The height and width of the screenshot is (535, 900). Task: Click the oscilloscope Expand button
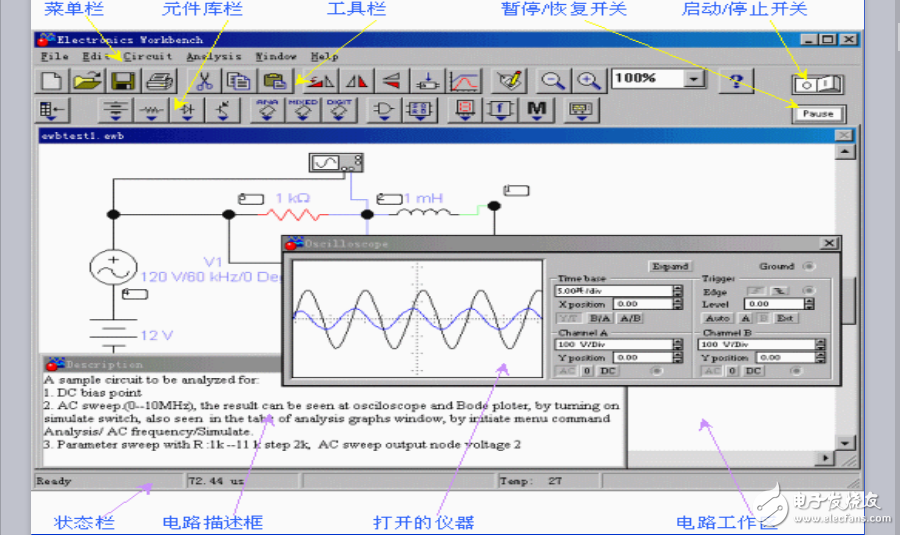[670, 266]
